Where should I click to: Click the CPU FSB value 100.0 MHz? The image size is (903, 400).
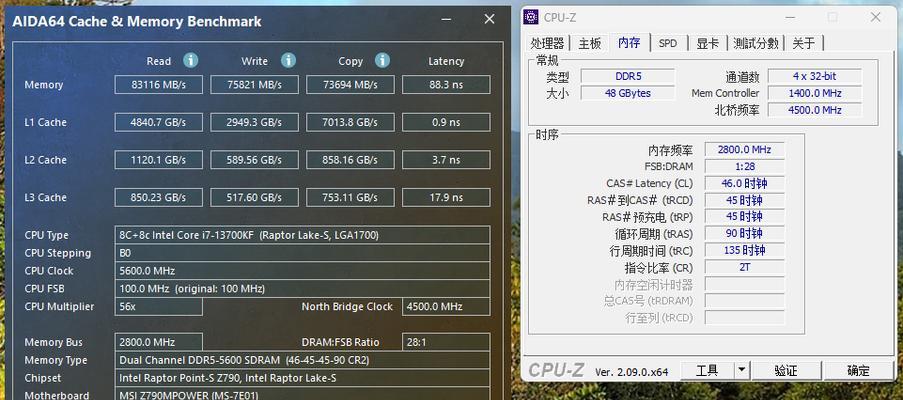pos(302,288)
